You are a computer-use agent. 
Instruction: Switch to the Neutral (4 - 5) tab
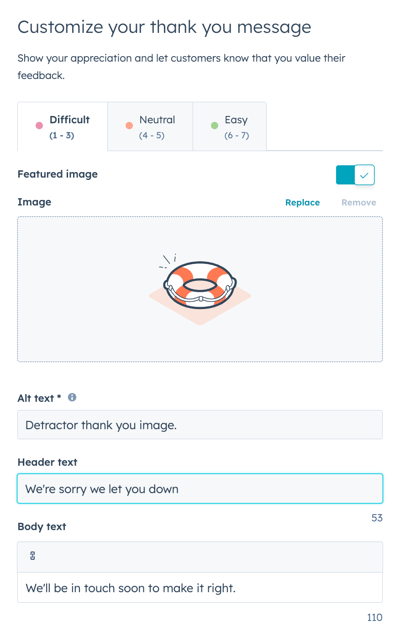150,126
